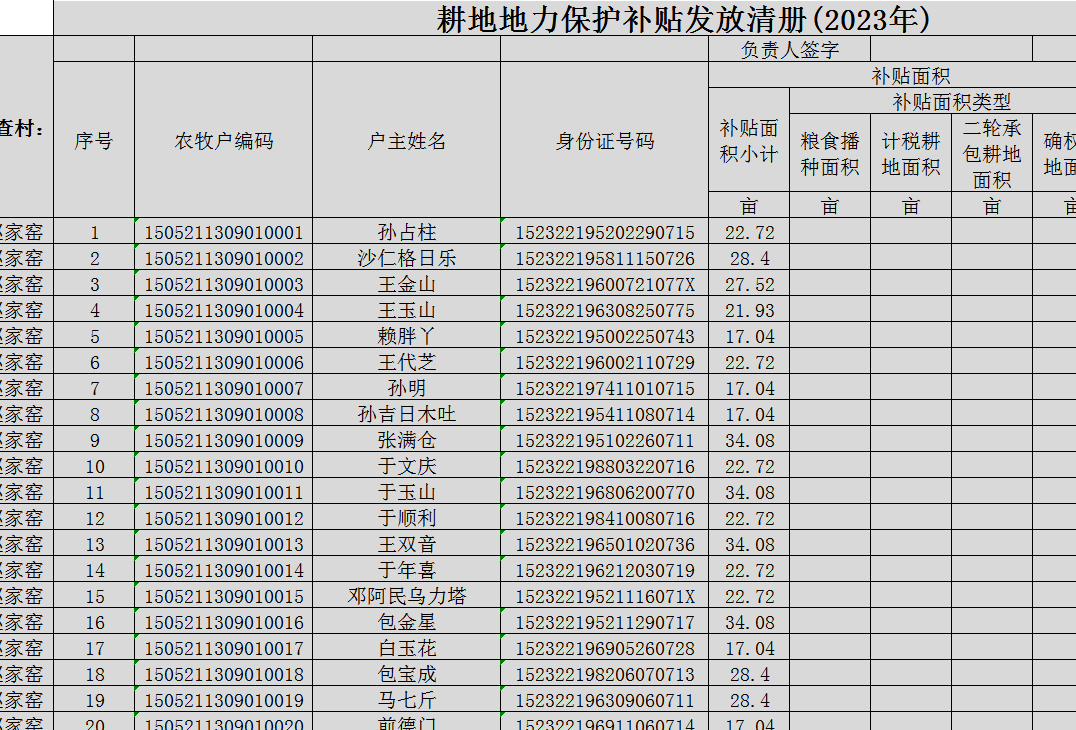Select the 负责人签字 cell
1076x730 pixels.
click(x=789, y=50)
